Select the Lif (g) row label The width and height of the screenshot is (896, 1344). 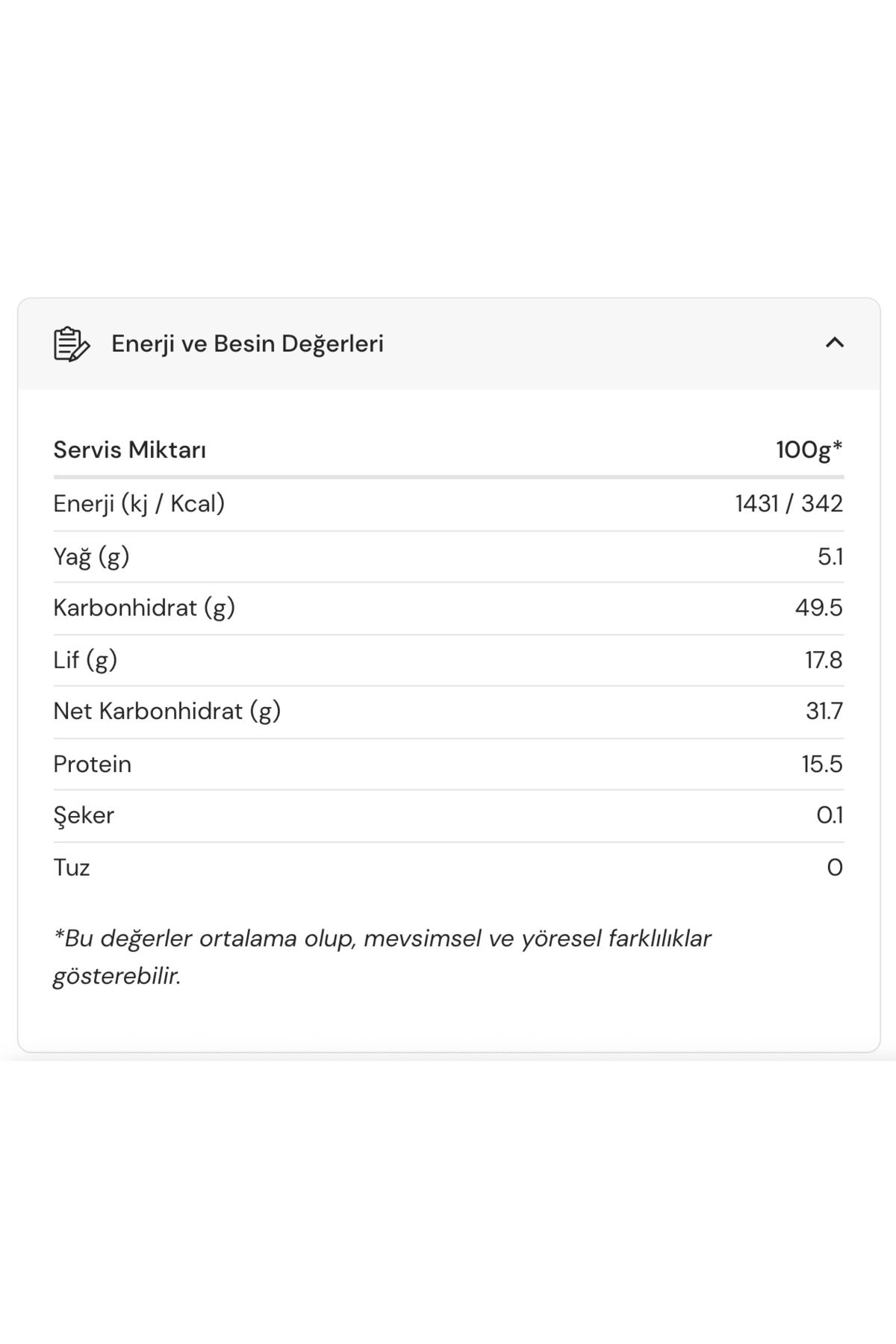(85, 660)
